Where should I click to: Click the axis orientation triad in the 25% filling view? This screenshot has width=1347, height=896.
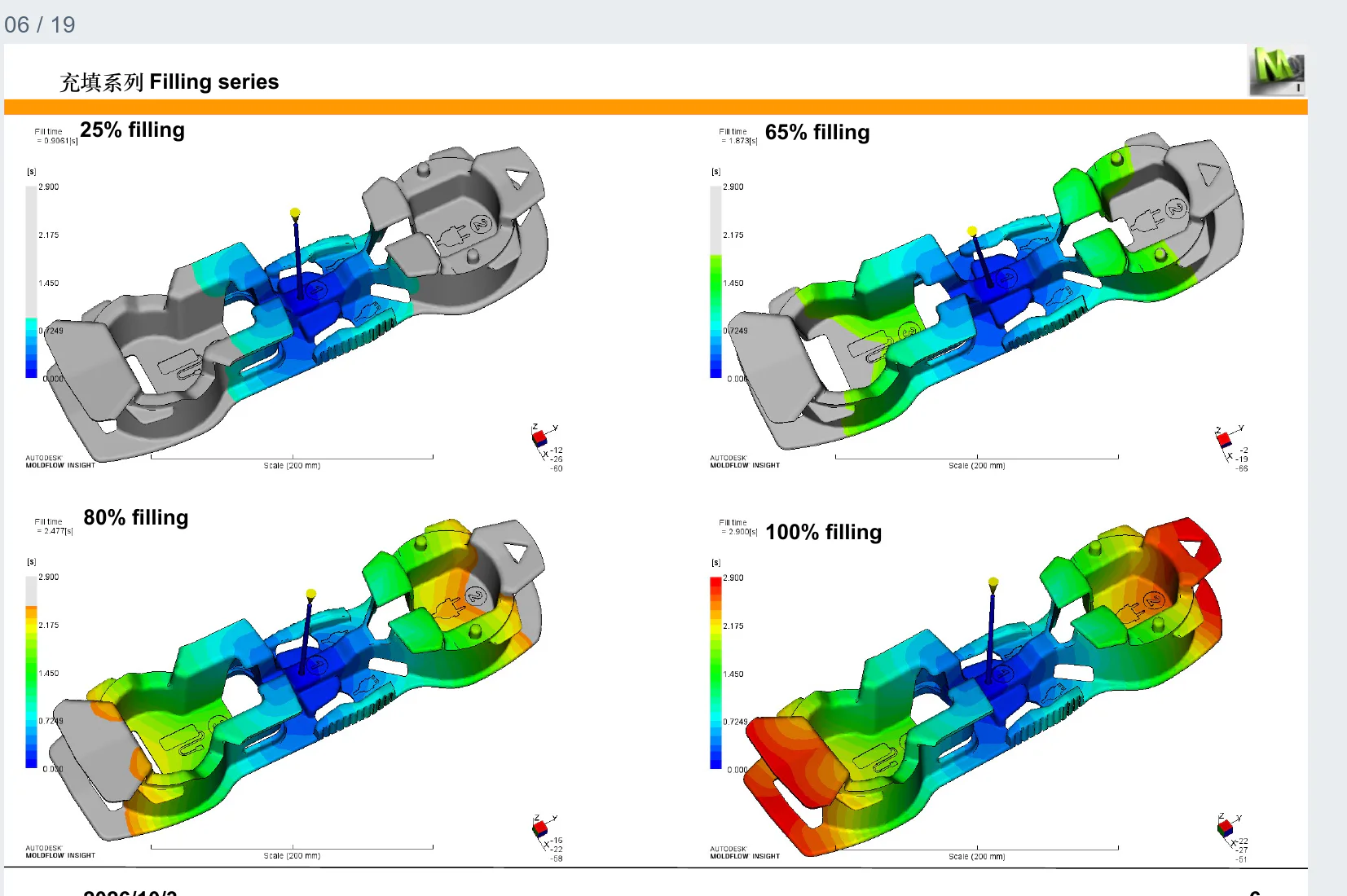(547, 447)
